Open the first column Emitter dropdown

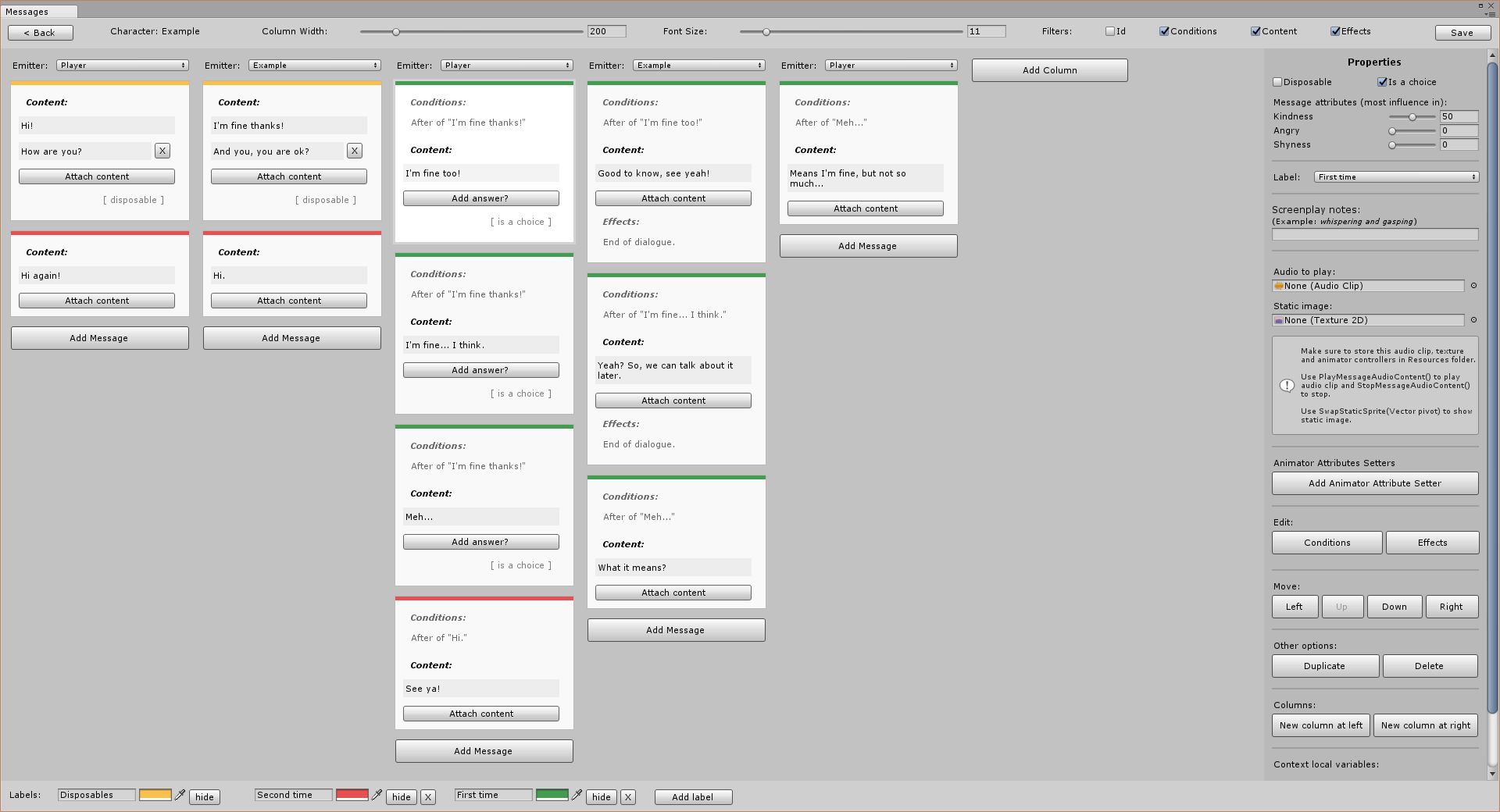click(123, 66)
